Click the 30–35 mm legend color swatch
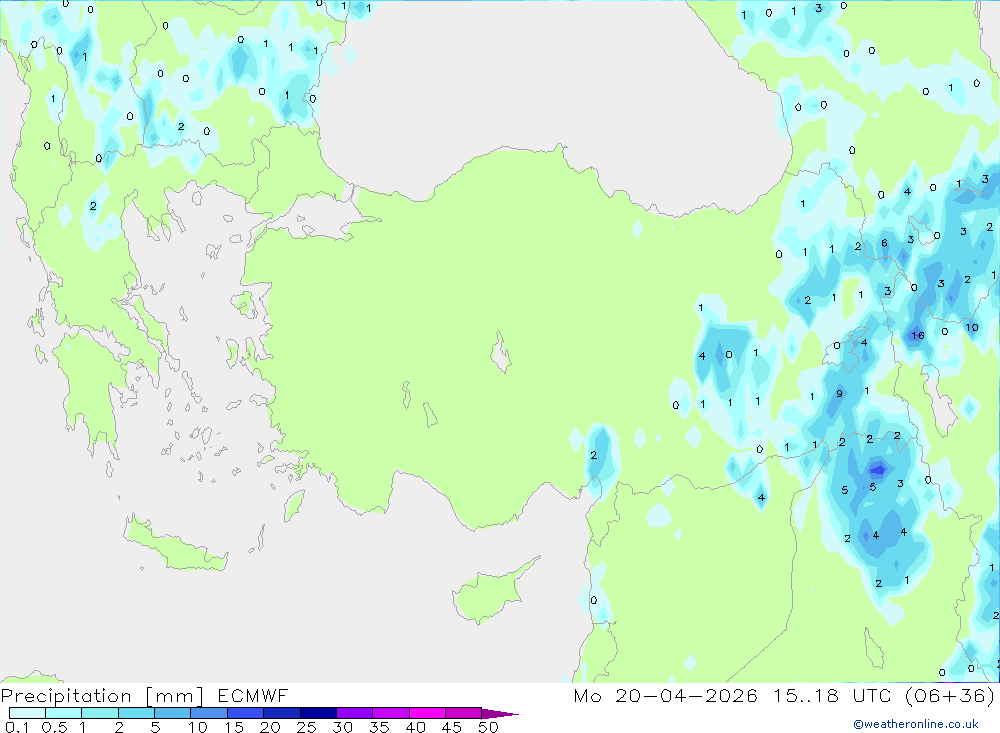The width and height of the screenshot is (1000, 733). 354,713
